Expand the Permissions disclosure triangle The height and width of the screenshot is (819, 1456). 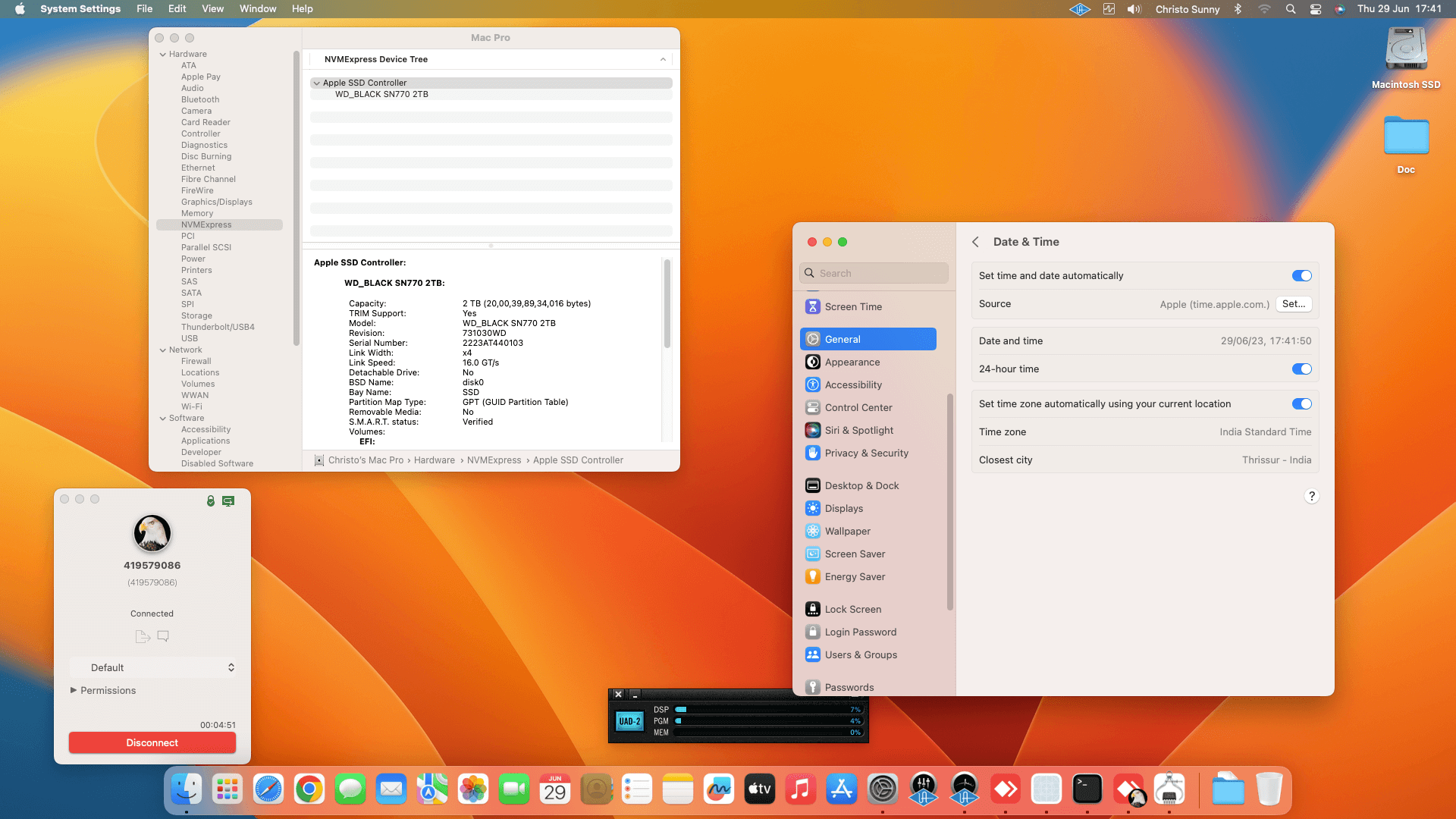(74, 690)
